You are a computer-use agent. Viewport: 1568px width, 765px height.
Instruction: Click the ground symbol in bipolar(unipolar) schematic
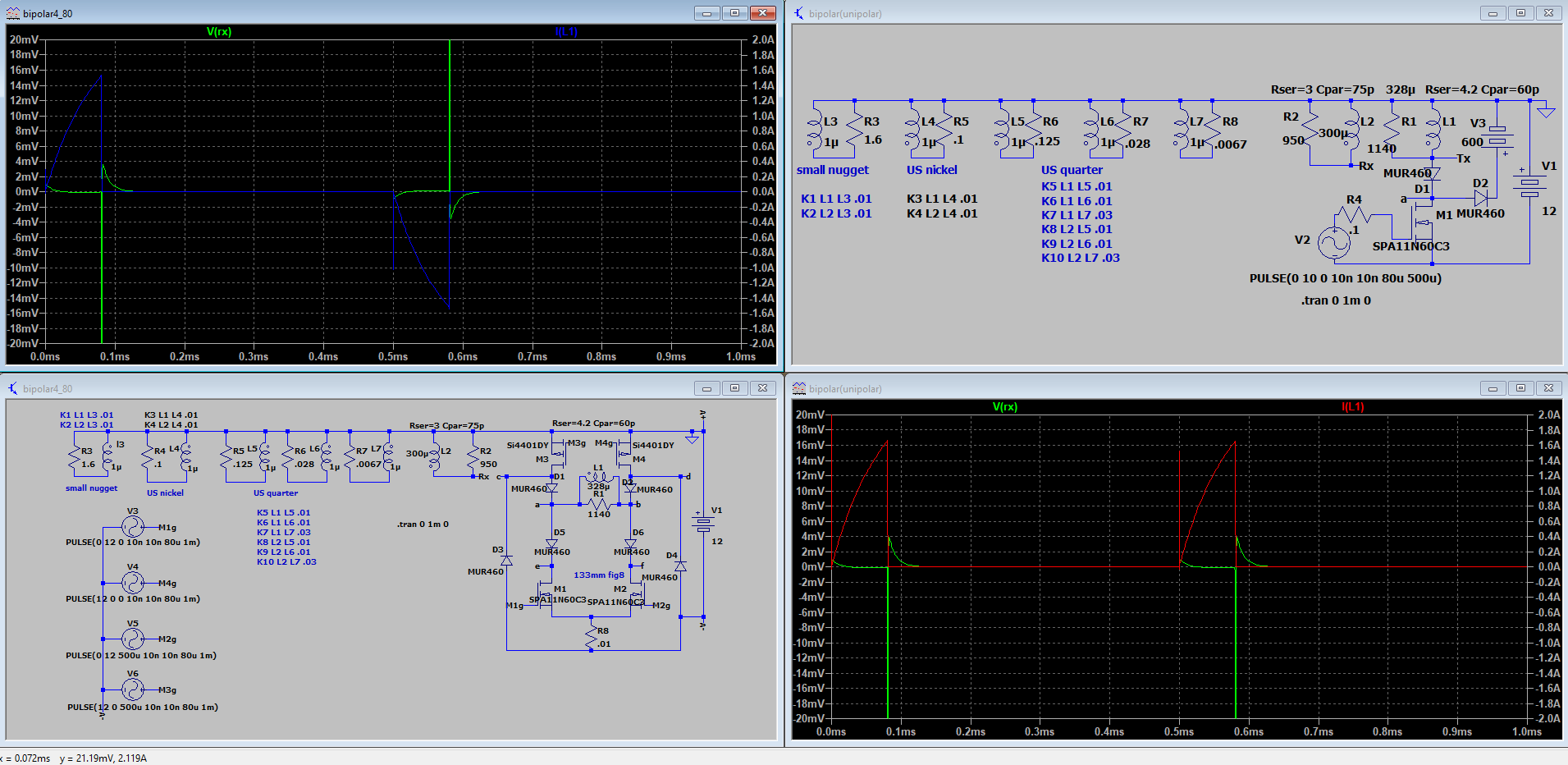1546,111
